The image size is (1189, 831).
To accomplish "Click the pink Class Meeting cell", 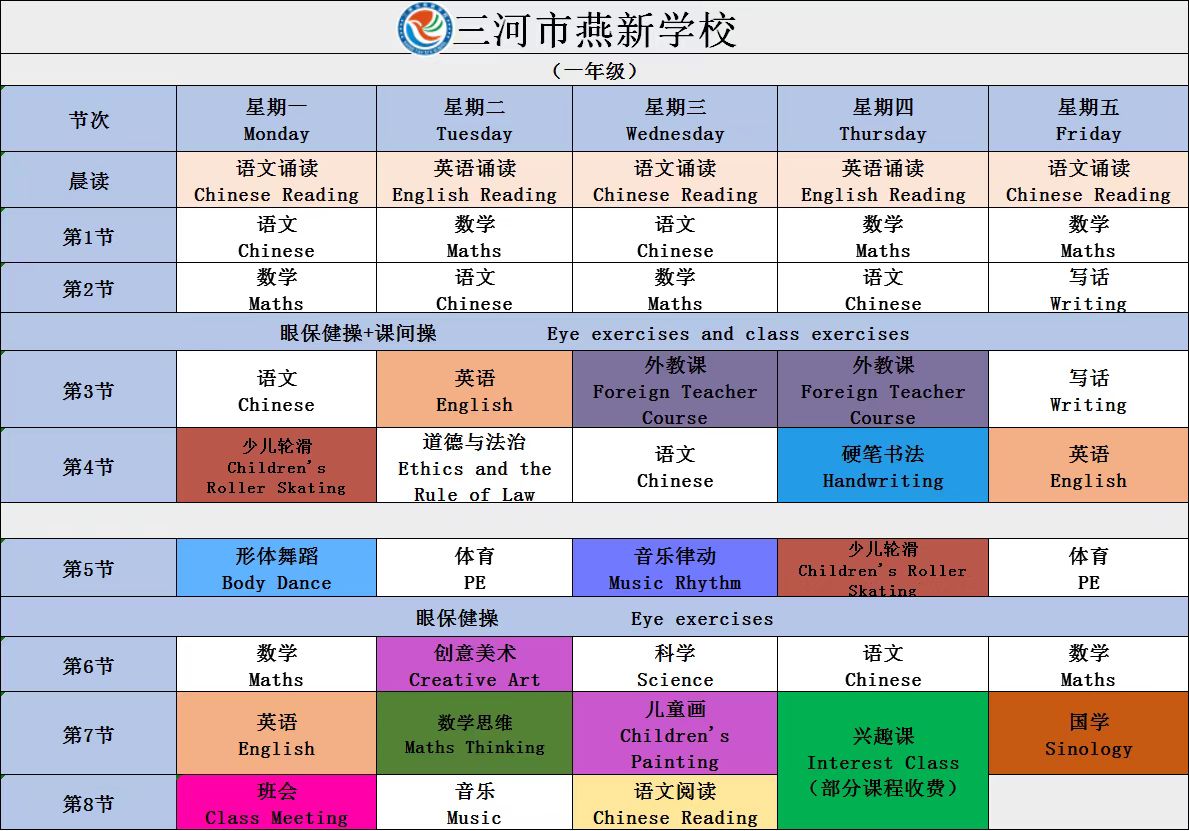I will (276, 804).
